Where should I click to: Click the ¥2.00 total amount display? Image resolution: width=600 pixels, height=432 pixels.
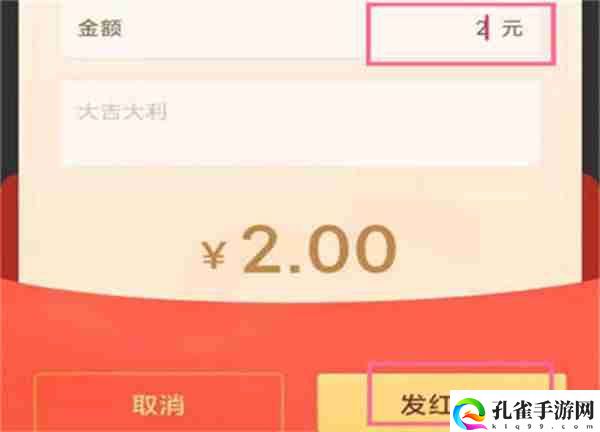click(x=299, y=249)
